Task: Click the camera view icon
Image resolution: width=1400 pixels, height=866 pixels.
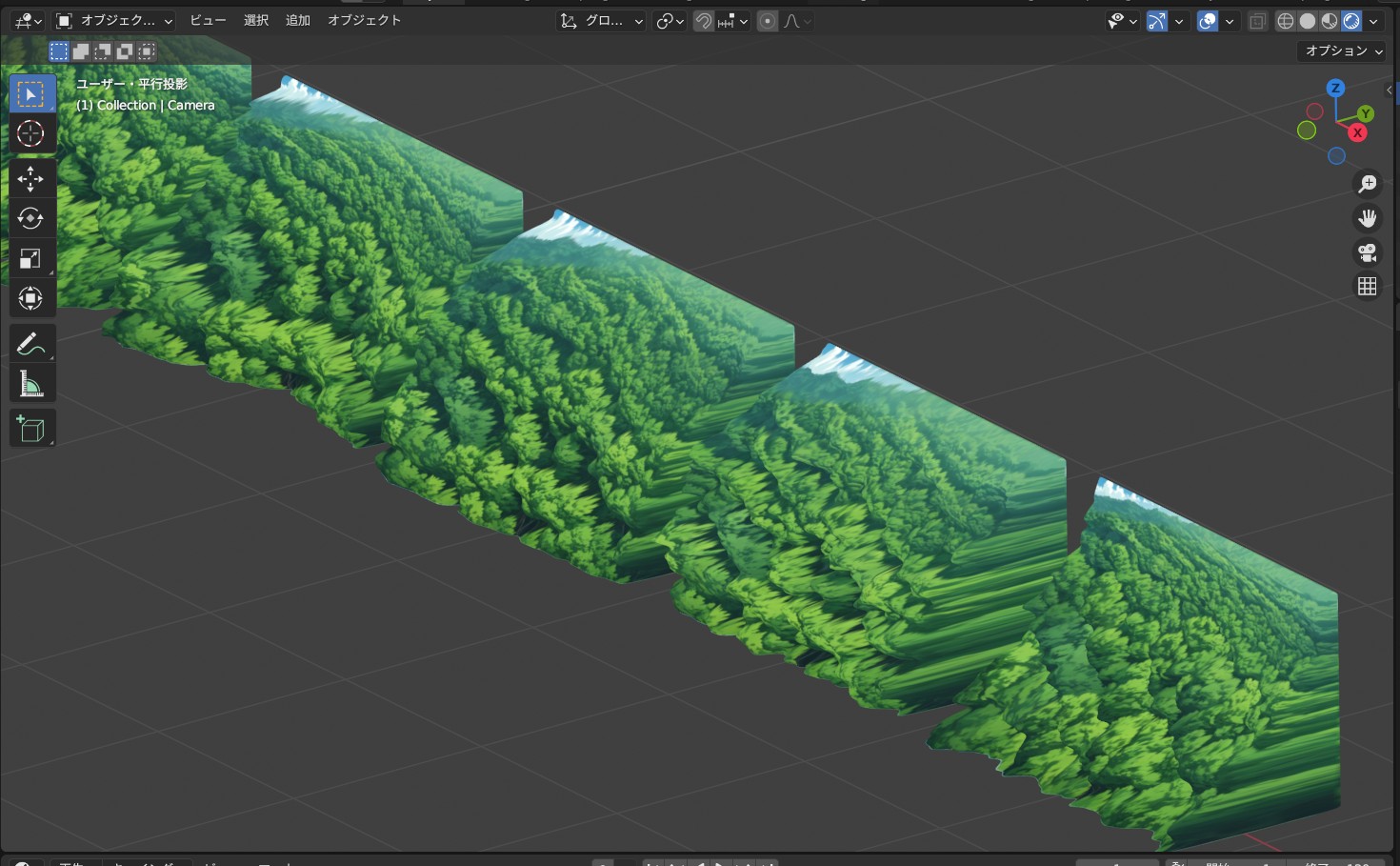Action: (1368, 252)
